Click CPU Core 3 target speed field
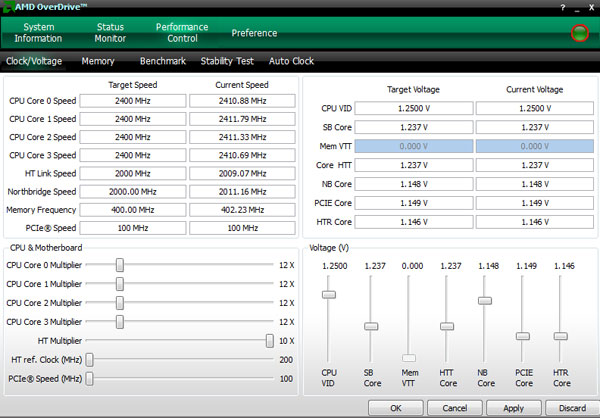The width and height of the screenshot is (600, 418). click(133, 155)
